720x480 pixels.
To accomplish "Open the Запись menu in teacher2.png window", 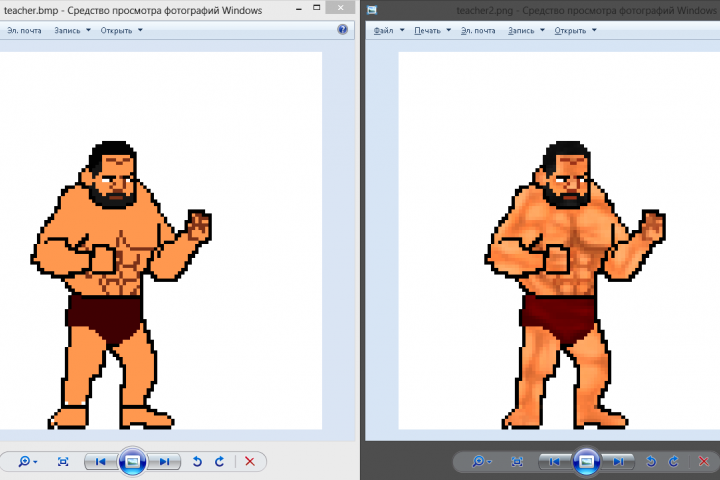I will 521,30.
